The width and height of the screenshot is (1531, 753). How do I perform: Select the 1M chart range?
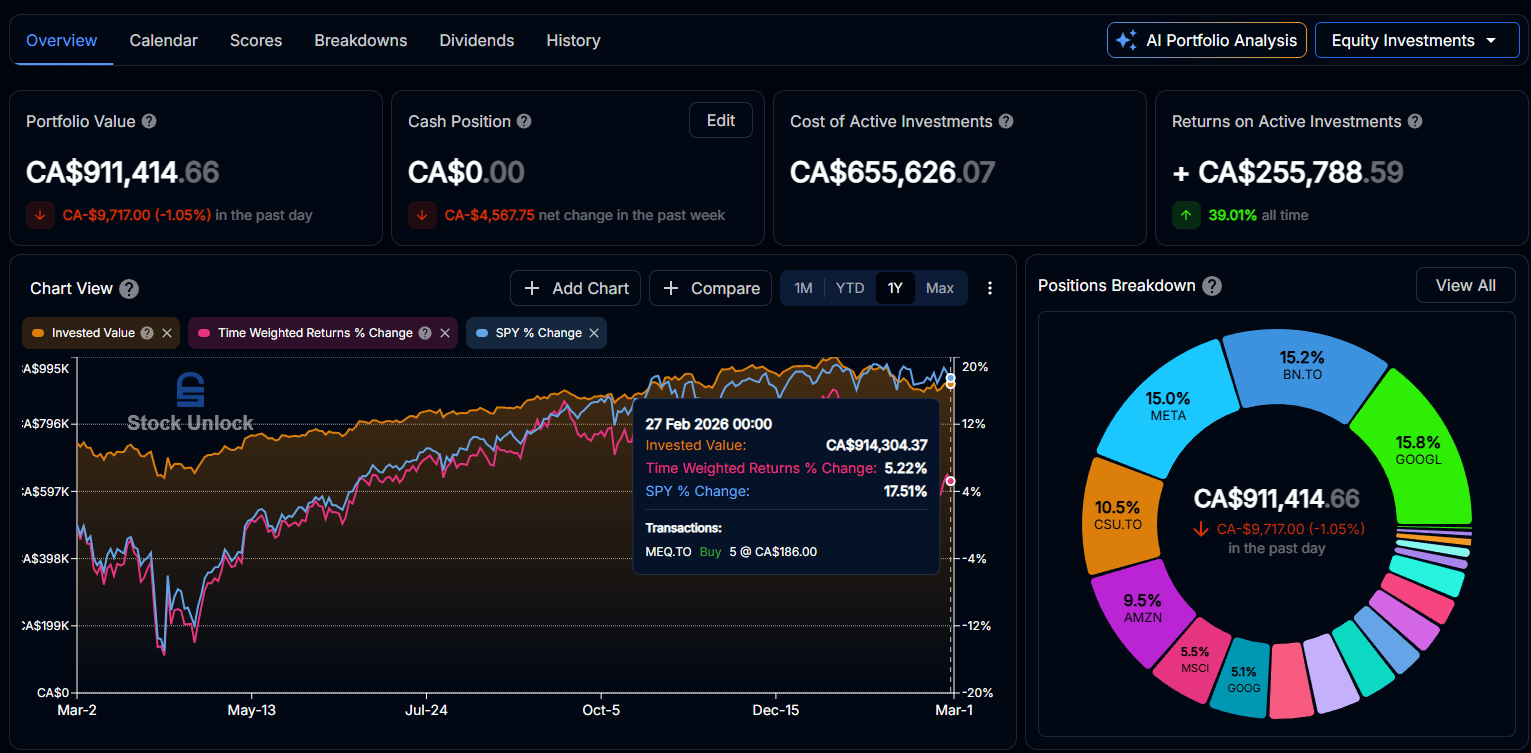pyautogui.click(x=803, y=288)
